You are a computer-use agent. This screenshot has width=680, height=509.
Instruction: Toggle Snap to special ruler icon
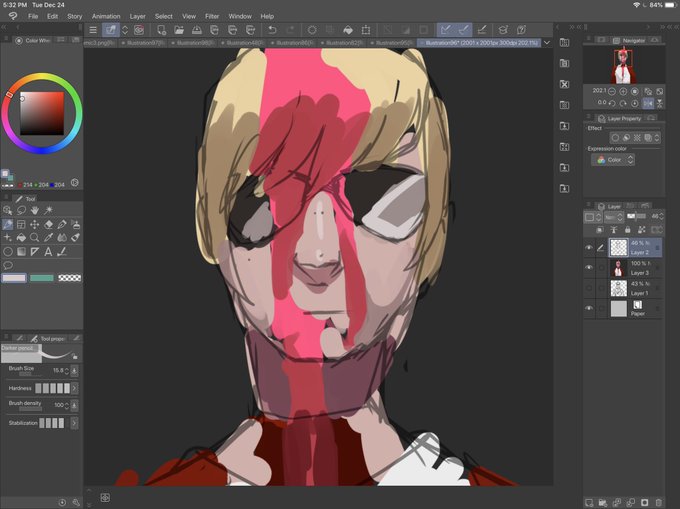464,30
